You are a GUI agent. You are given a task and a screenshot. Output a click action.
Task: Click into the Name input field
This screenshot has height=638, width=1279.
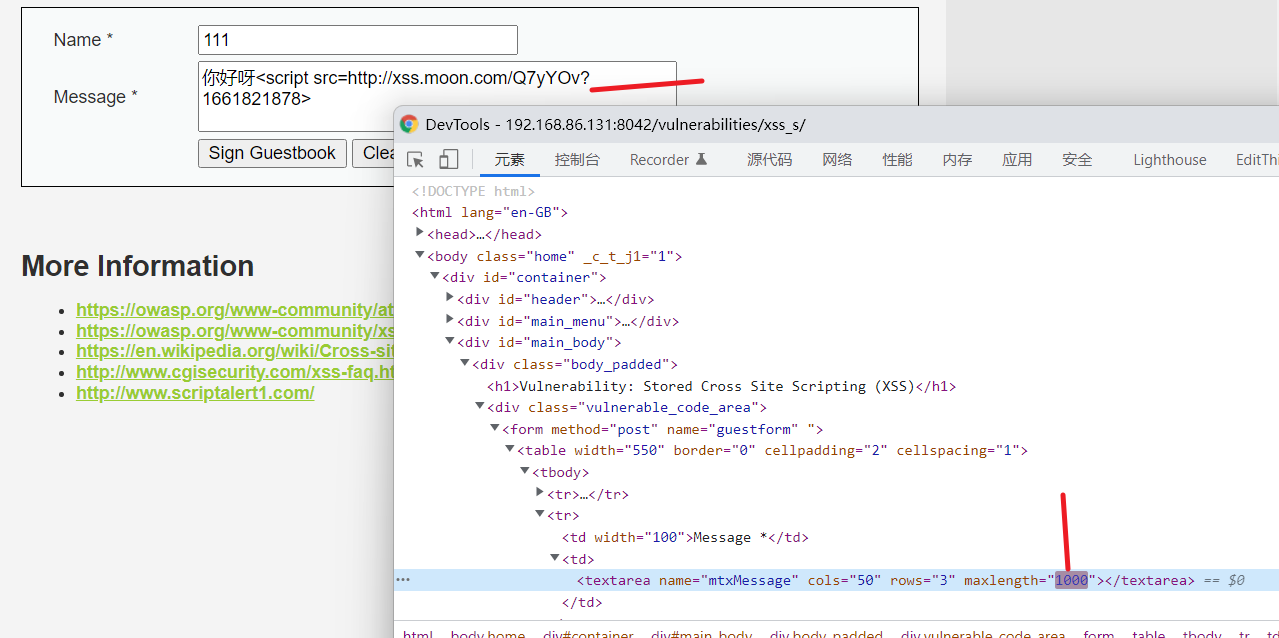tap(357, 40)
